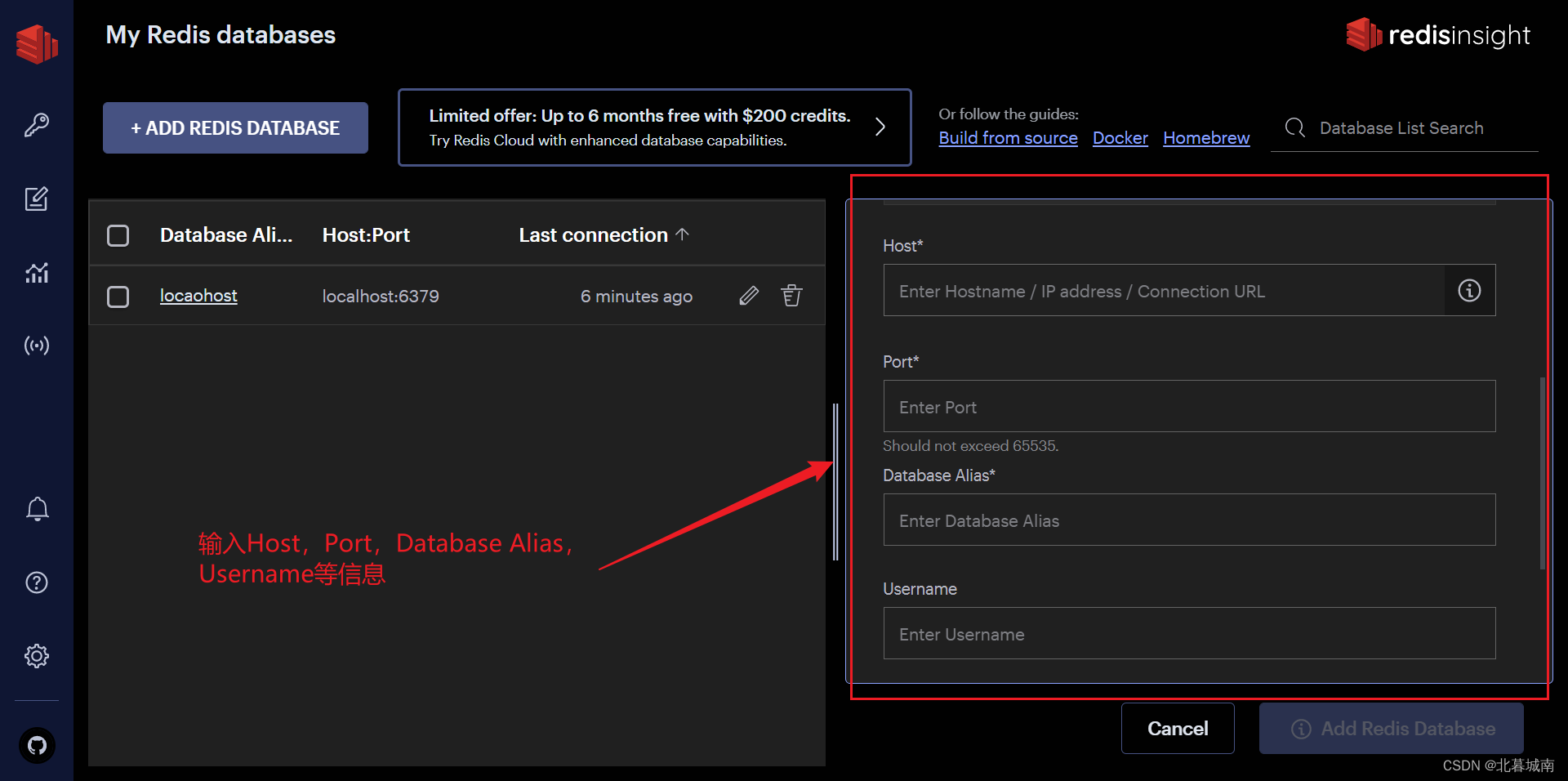This screenshot has height=781, width=1568.
Task: Edit the locaohost database with the pencil icon
Action: tap(749, 296)
